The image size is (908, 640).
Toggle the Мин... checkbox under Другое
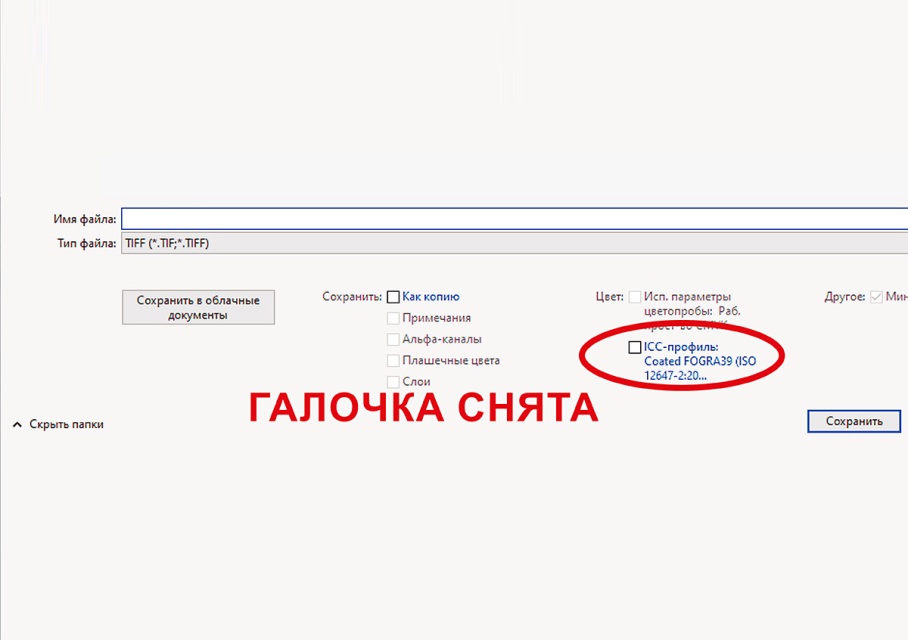[x=877, y=297]
